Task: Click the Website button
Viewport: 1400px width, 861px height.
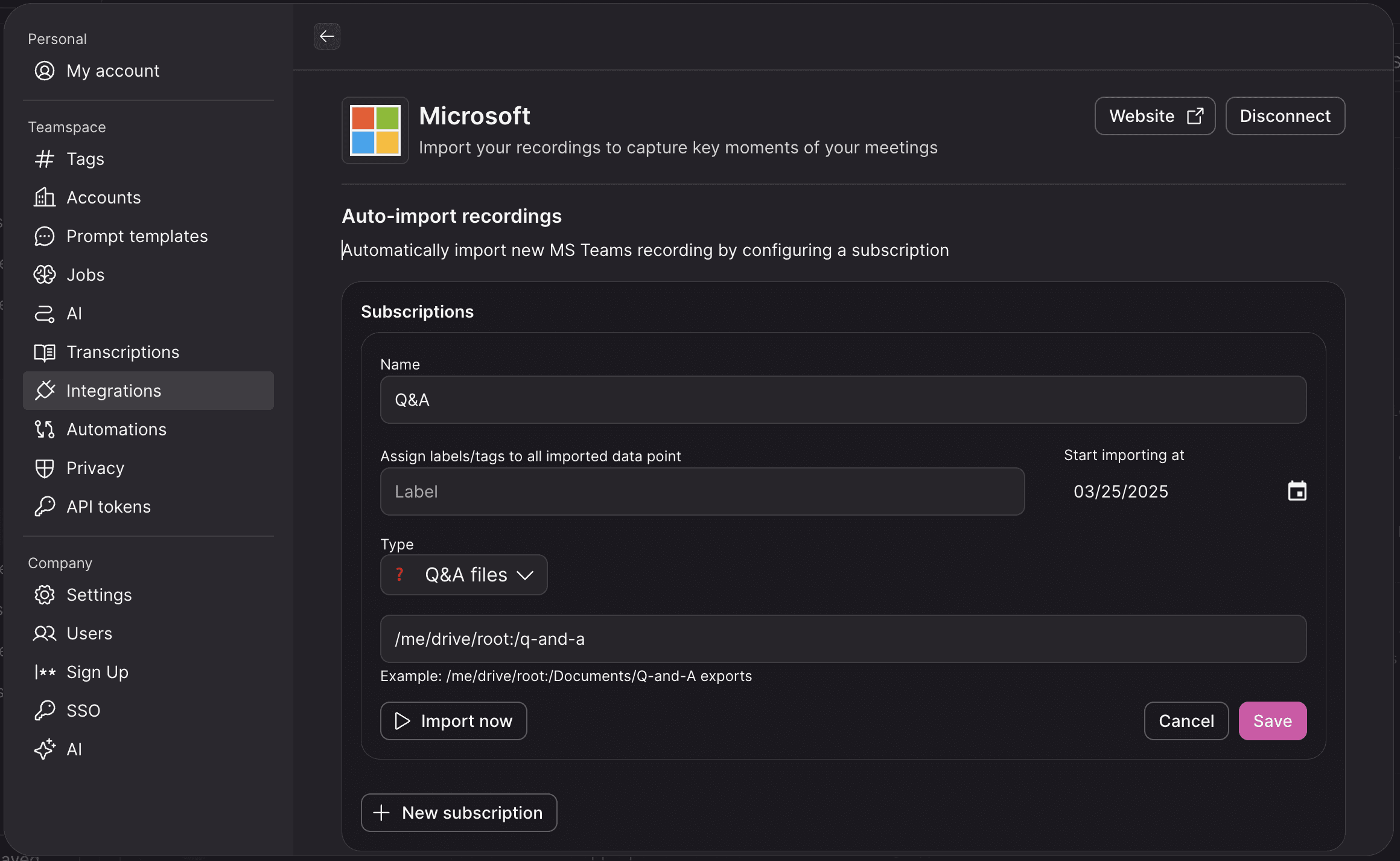Action: pyautogui.click(x=1154, y=116)
